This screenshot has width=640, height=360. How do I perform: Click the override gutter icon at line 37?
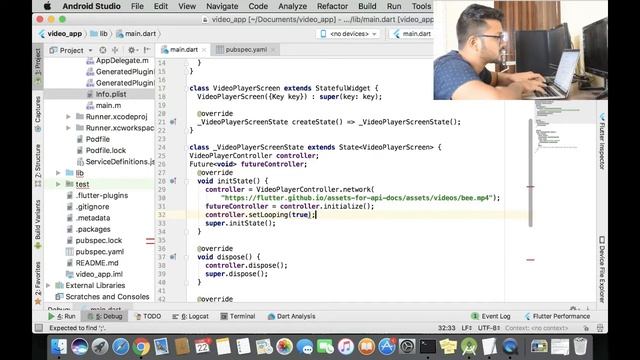(x=173, y=257)
